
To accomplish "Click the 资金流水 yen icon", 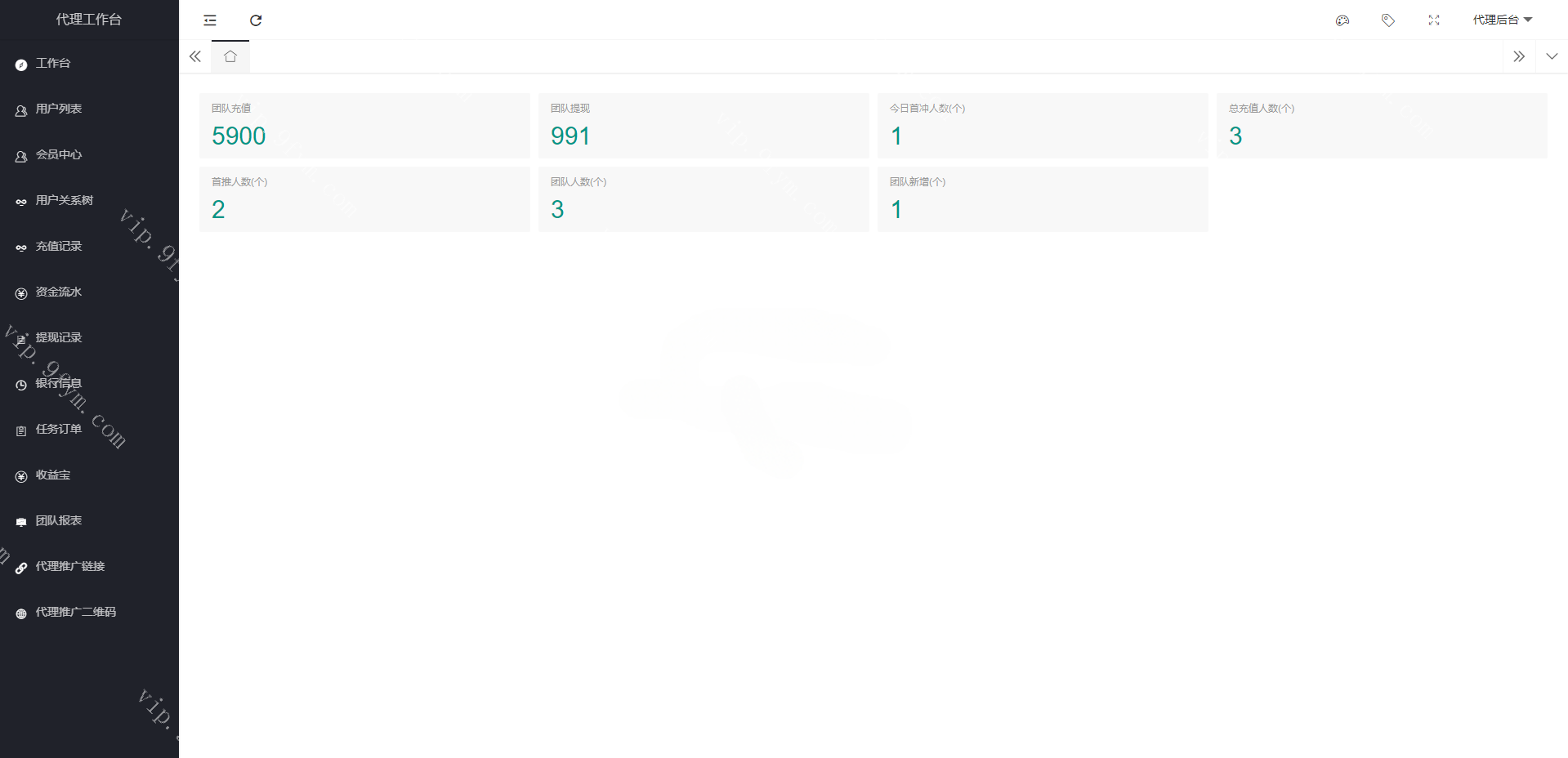I will 21,293.
